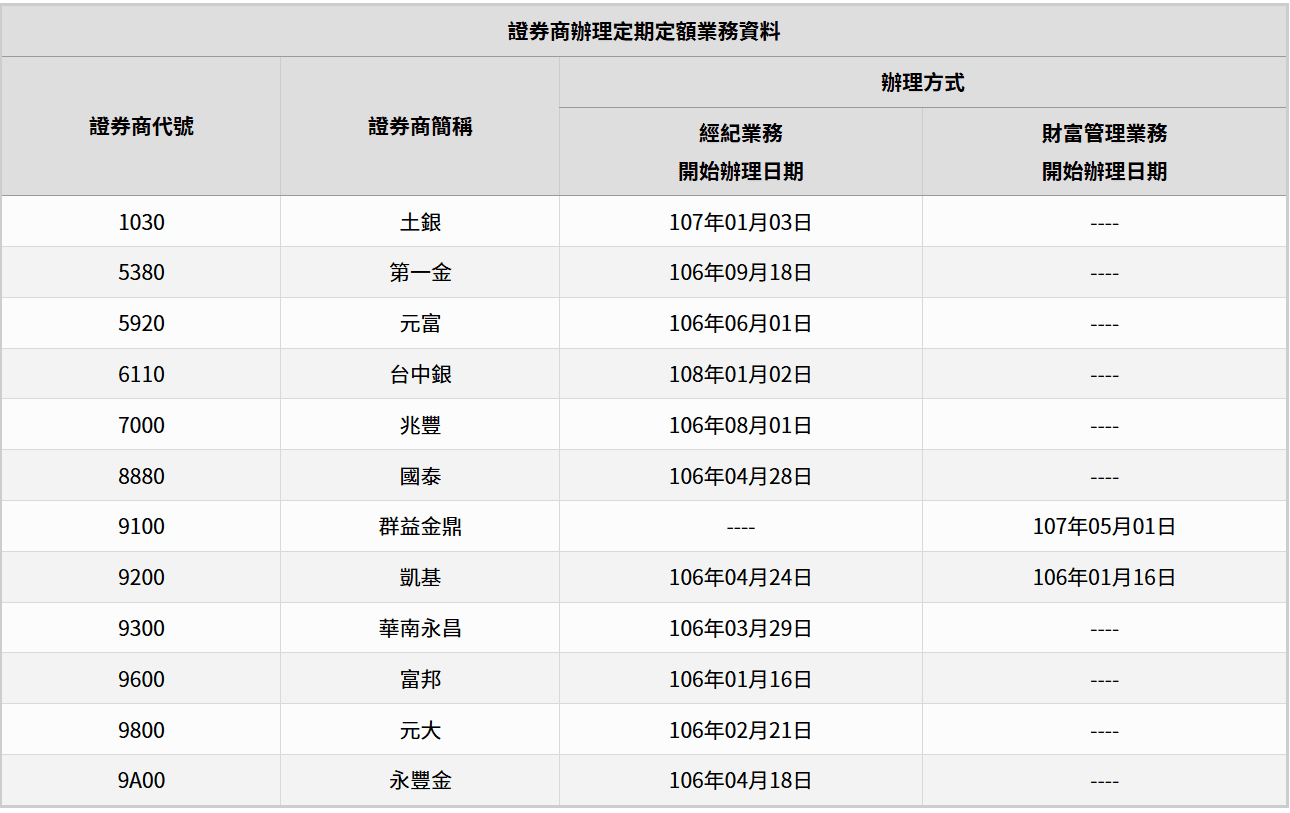Click the 土銀 broker name cell

coord(420,222)
